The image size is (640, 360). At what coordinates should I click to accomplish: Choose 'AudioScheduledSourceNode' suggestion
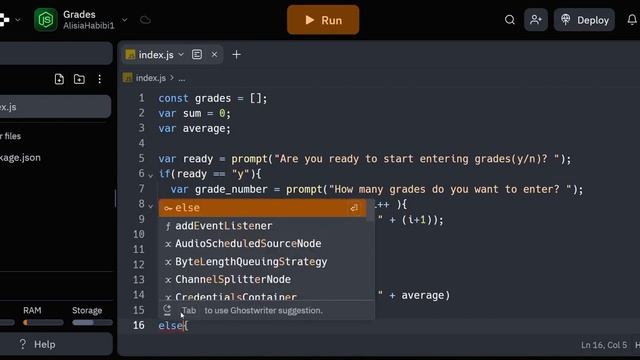[262, 244]
